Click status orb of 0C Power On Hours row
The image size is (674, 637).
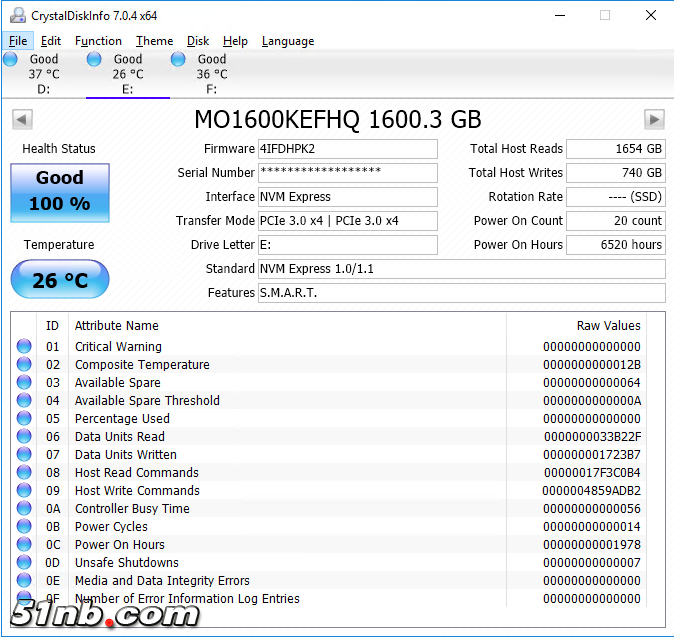24,545
